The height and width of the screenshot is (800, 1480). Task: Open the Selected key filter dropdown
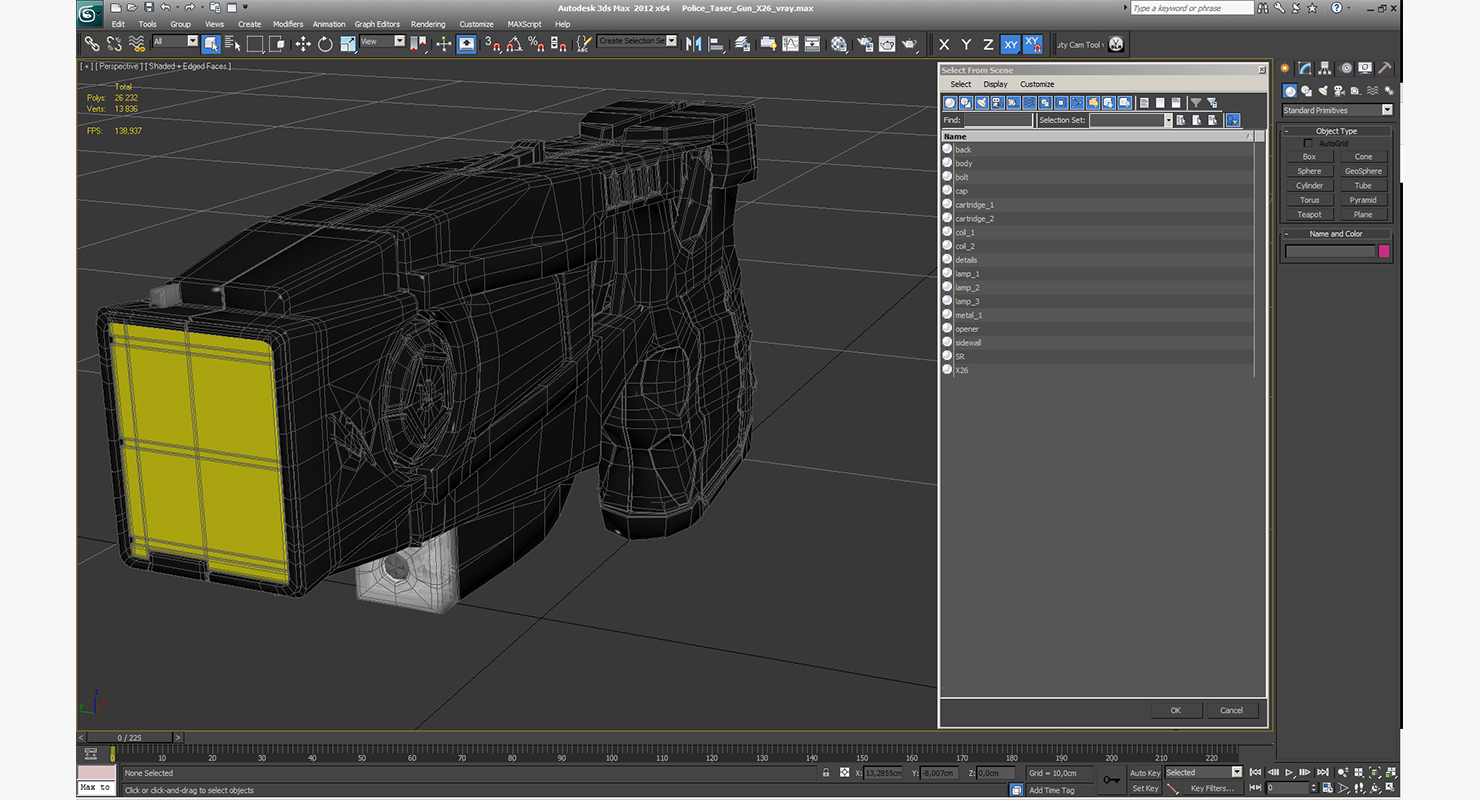tap(1203, 772)
